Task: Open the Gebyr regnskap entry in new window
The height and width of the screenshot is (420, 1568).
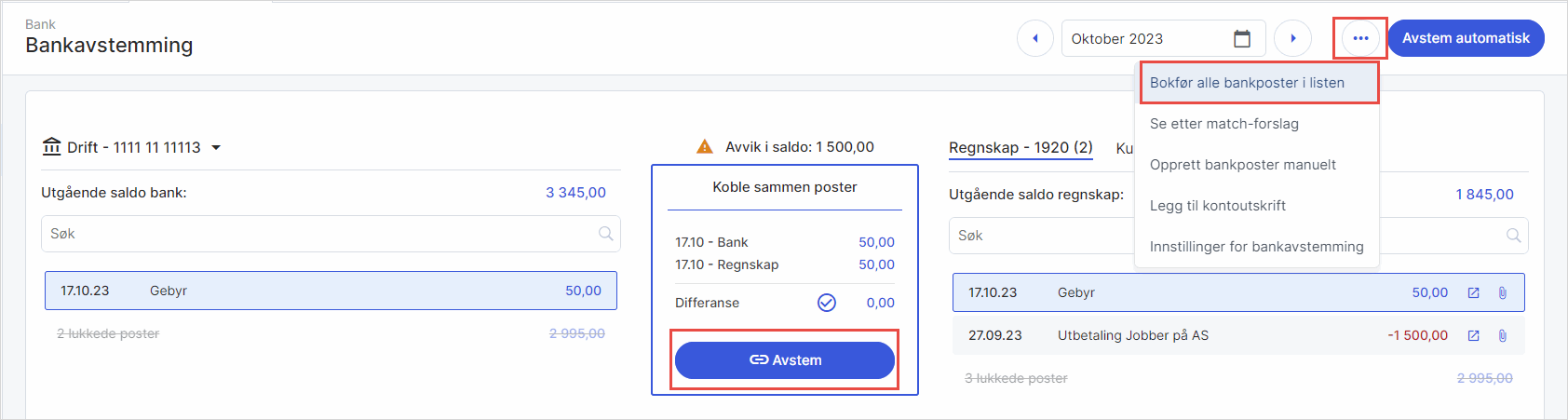Action: click(1473, 293)
